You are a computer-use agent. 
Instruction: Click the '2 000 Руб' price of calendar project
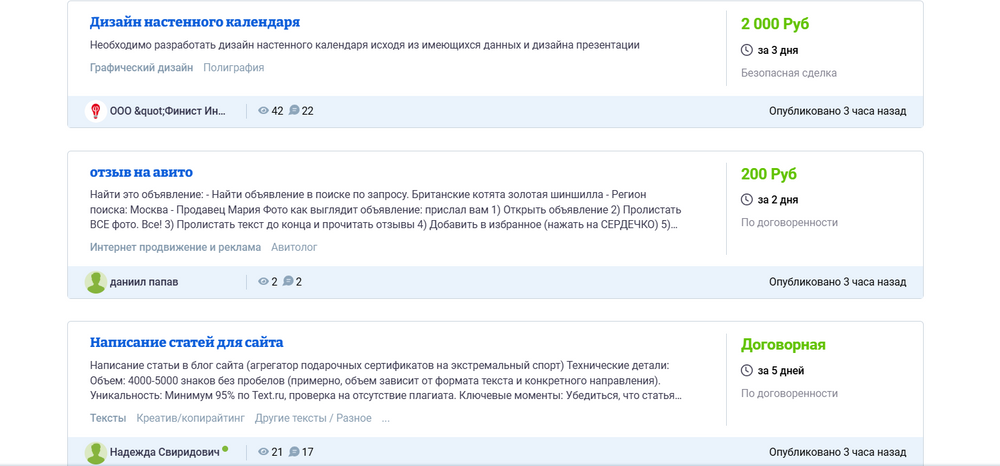pyautogui.click(x=775, y=23)
